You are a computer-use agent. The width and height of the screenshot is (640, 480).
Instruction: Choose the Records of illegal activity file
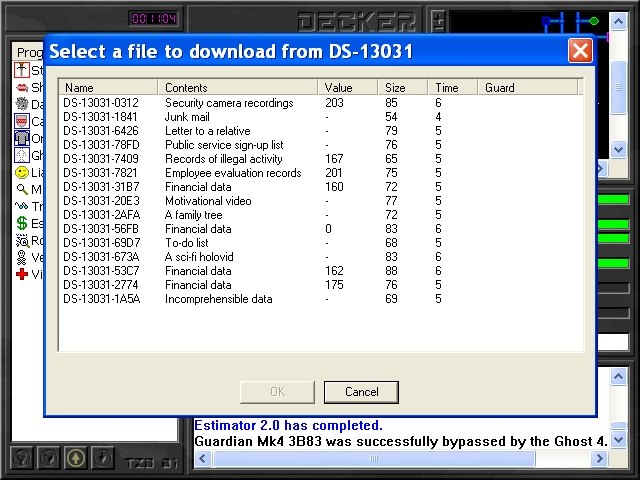[x=224, y=159]
